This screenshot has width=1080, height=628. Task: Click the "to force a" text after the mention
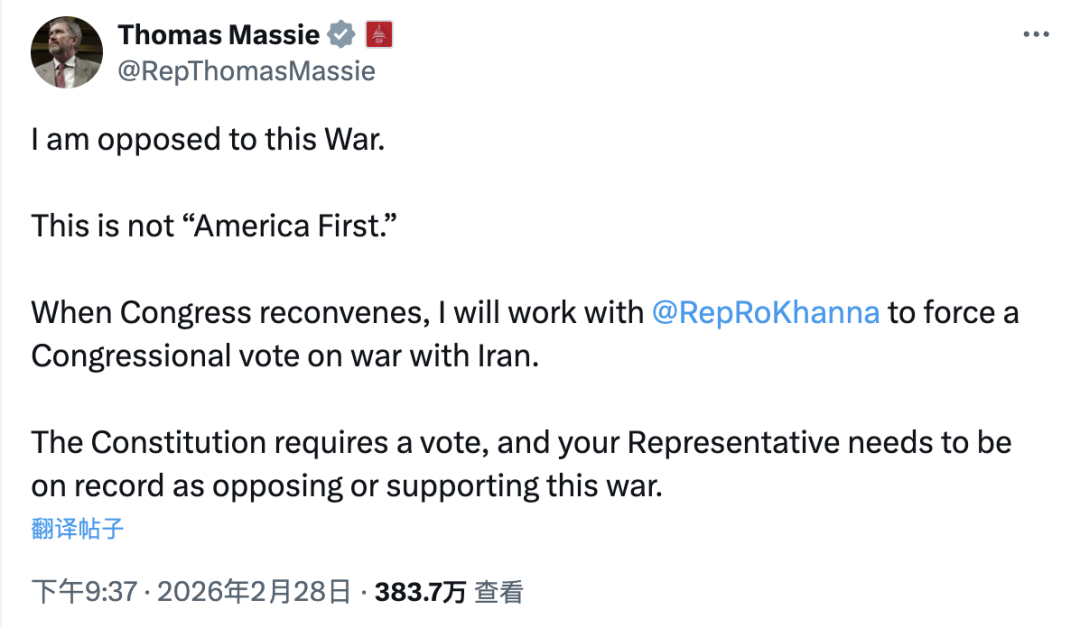coord(953,312)
